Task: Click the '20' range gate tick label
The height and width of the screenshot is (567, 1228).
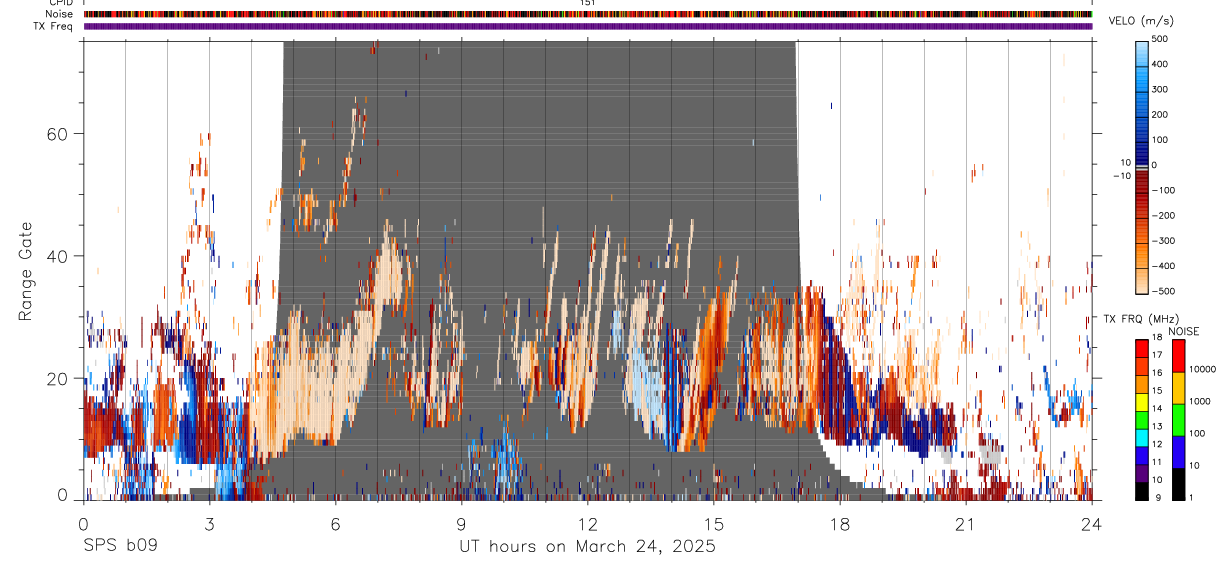Action: pyautogui.click(x=59, y=378)
